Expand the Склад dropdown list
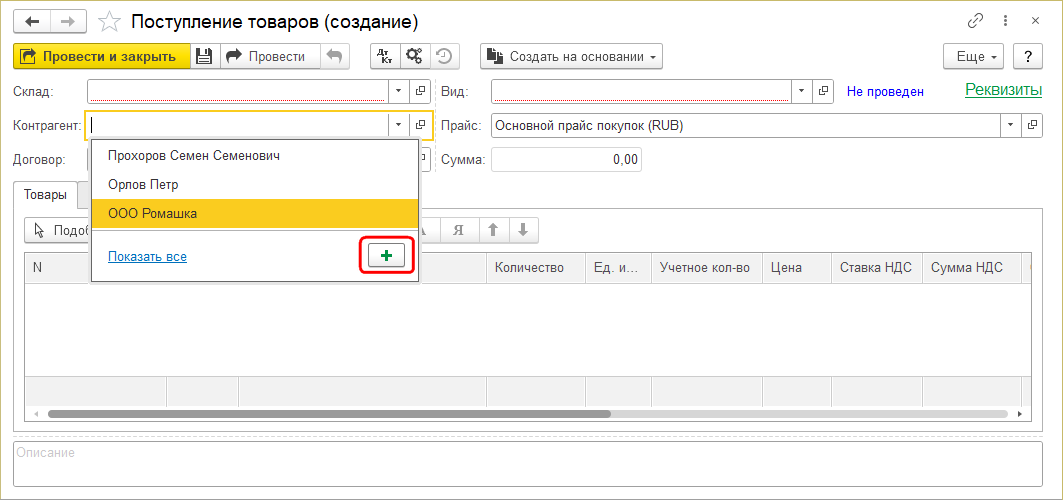This screenshot has width=1063, height=500. point(398,91)
